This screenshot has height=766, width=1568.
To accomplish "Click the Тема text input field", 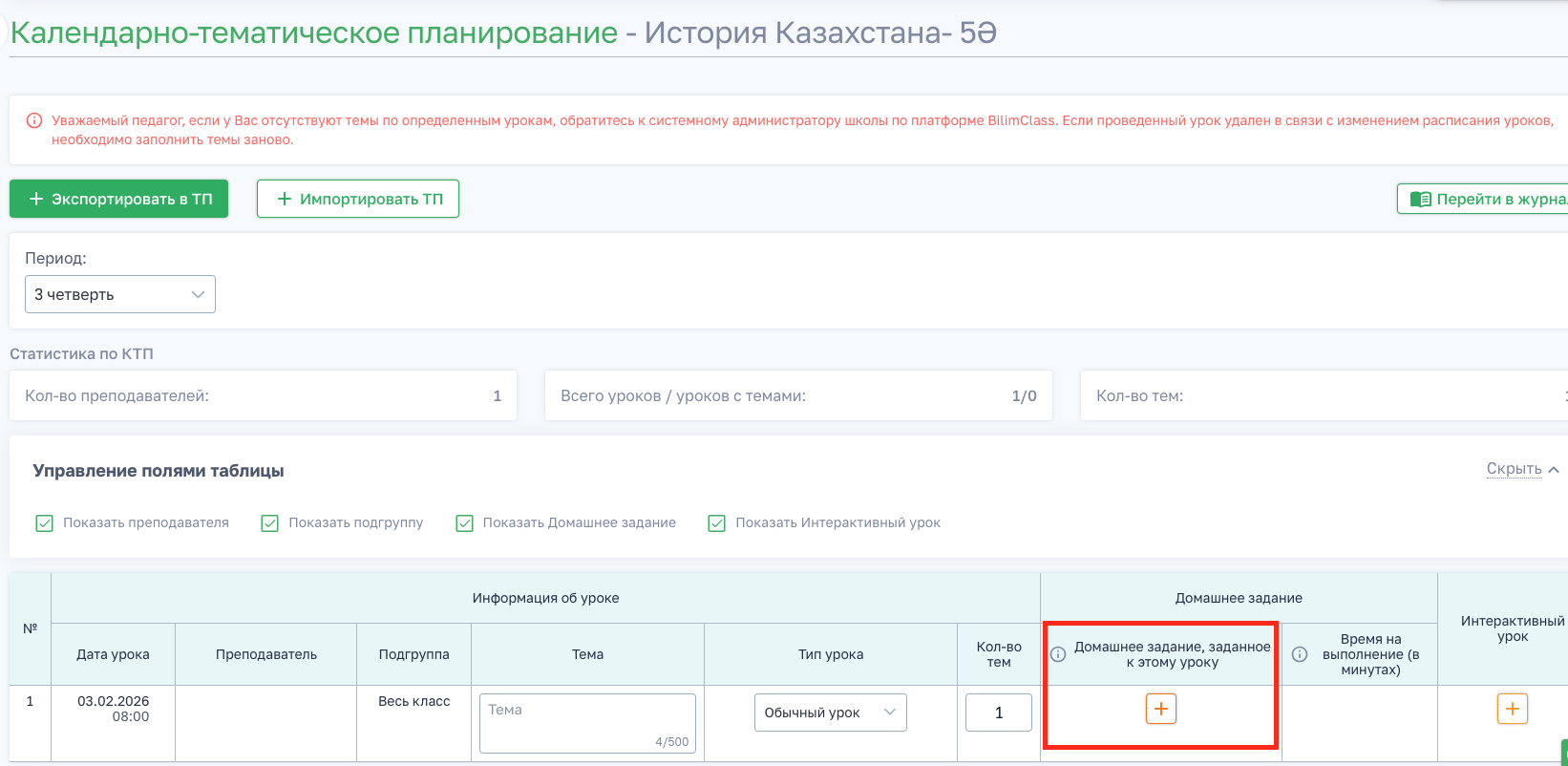I will coord(586,722).
